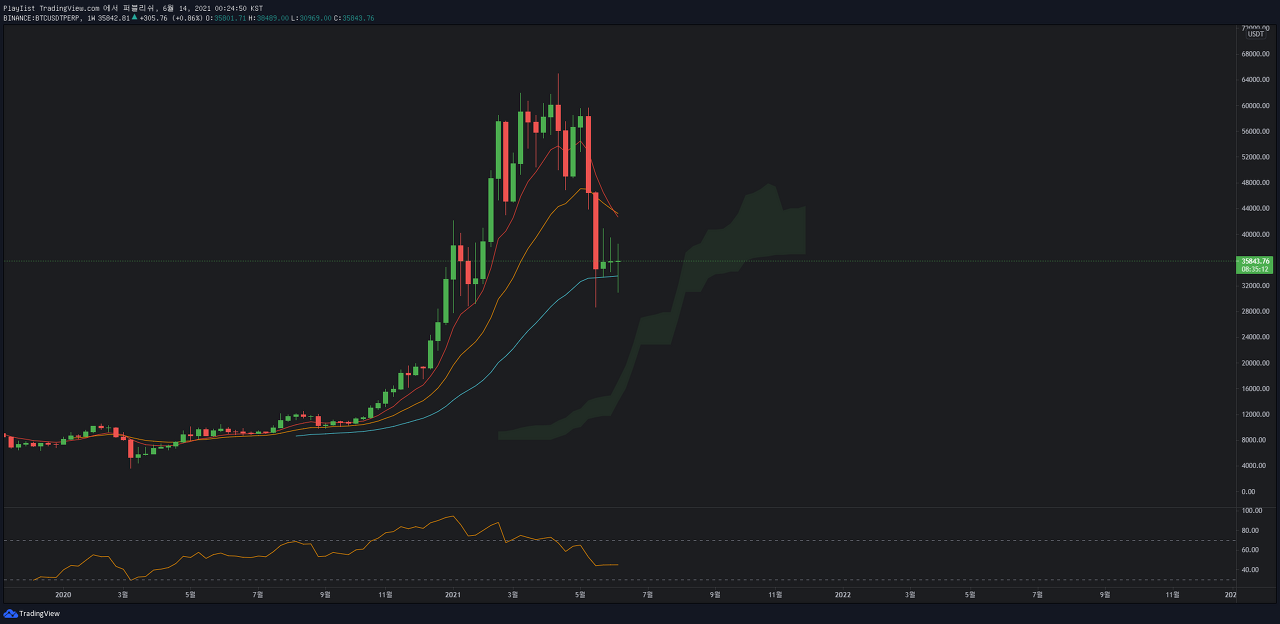This screenshot has width=1280, height=624.
Task: Click the high value H:38489.00
Action: (x=268, y=18)
